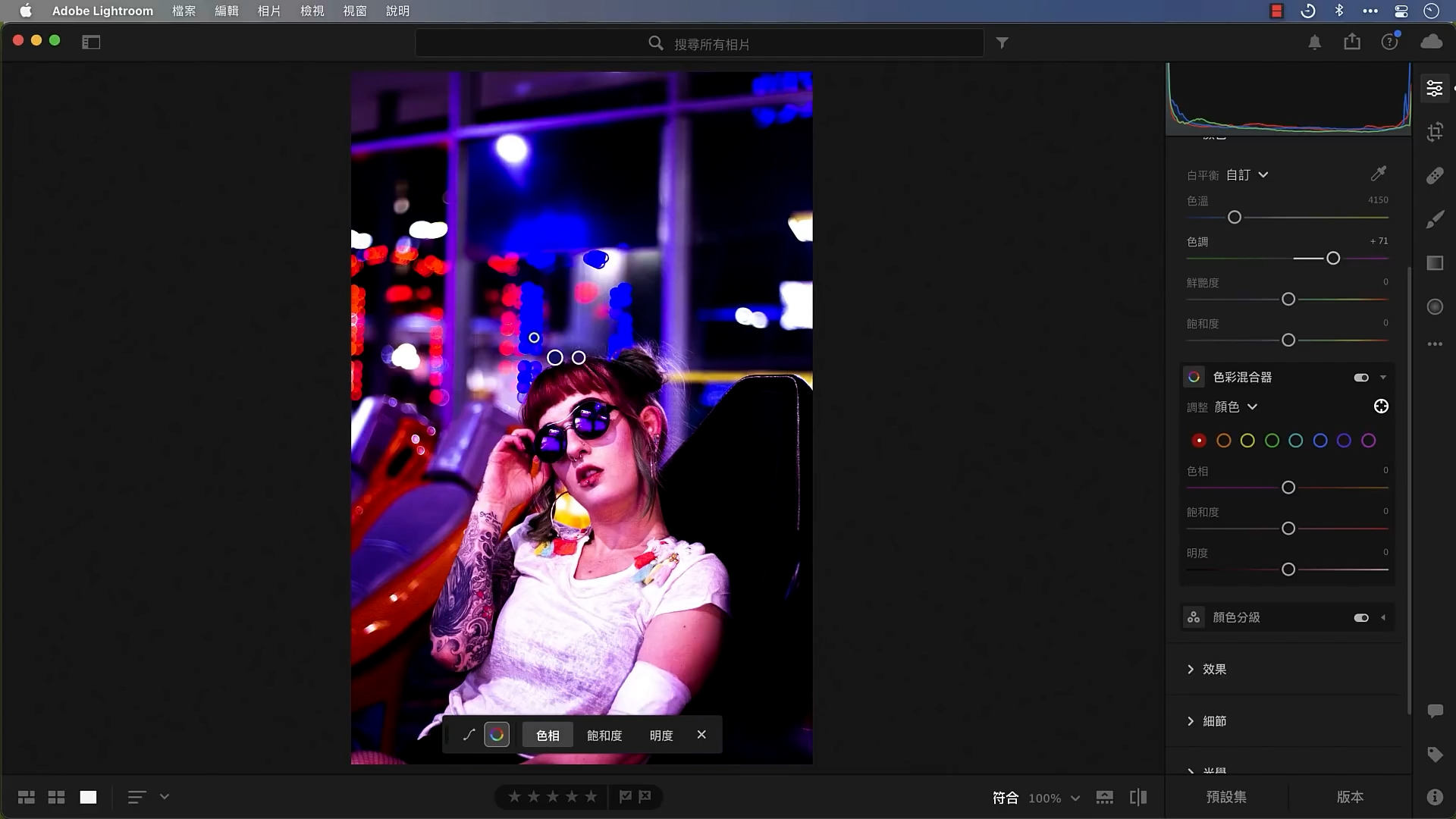Viewport: 1456px width, 819px height.
Task: Select the Crop tool in the right sidebar
Action: click(1435, 132)
